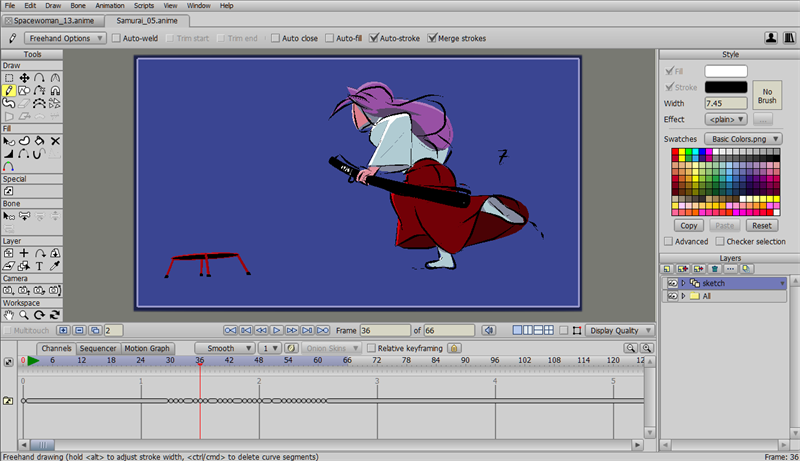Viewport: 800px width, 461px height.
Task: Open the Animation menu
Action: click(x=109, y=5)
